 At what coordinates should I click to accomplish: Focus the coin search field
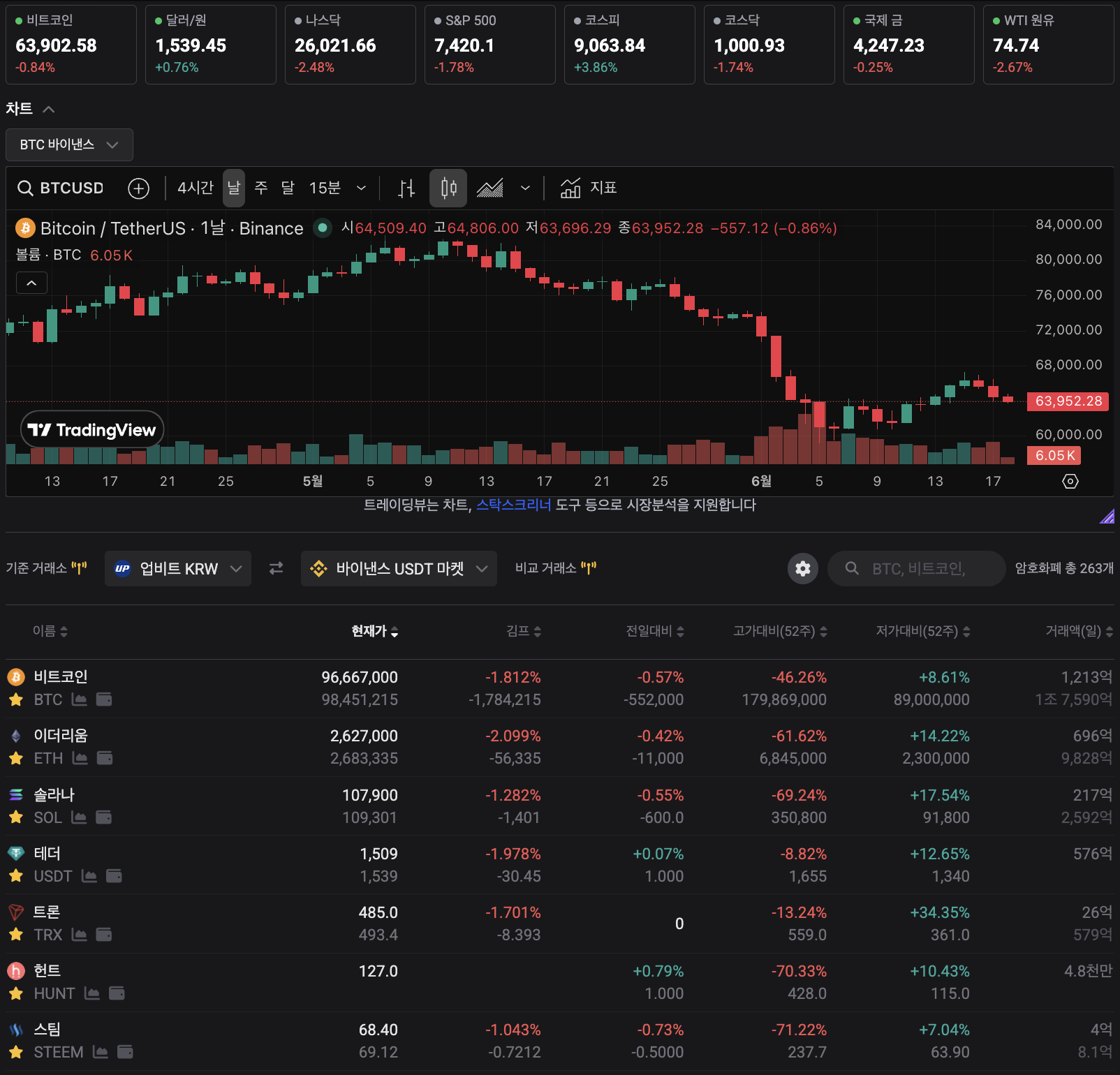click(916, 568)
